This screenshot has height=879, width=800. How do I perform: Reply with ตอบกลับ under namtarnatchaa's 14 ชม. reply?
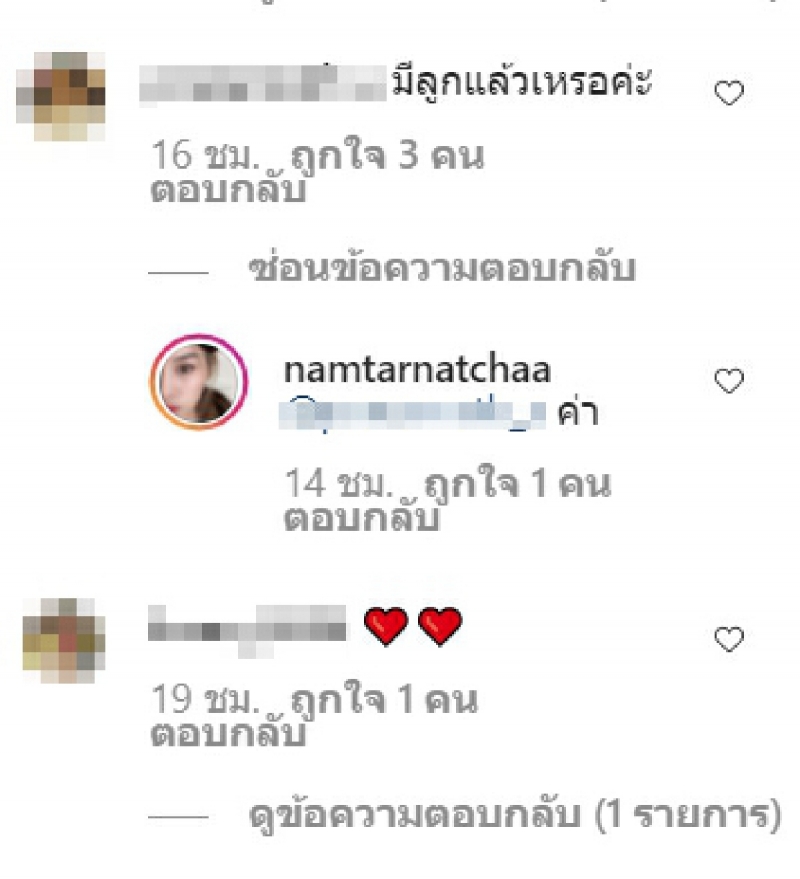pyautogui.click(x=361, y=517)
